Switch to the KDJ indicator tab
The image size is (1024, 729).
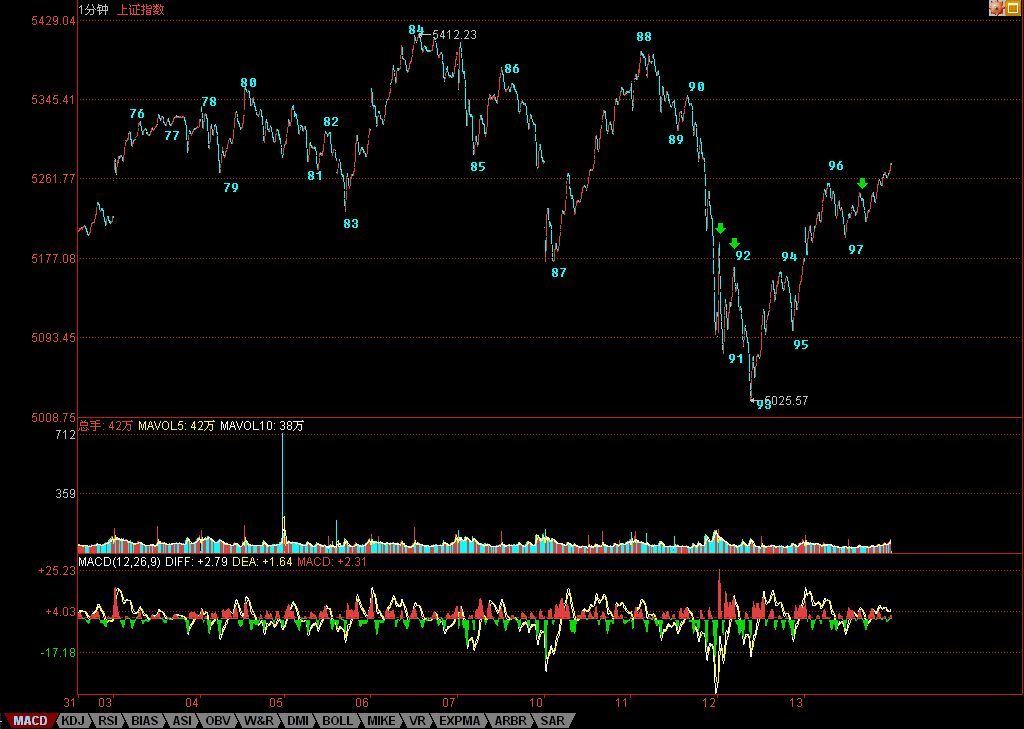tap(71, 720)
